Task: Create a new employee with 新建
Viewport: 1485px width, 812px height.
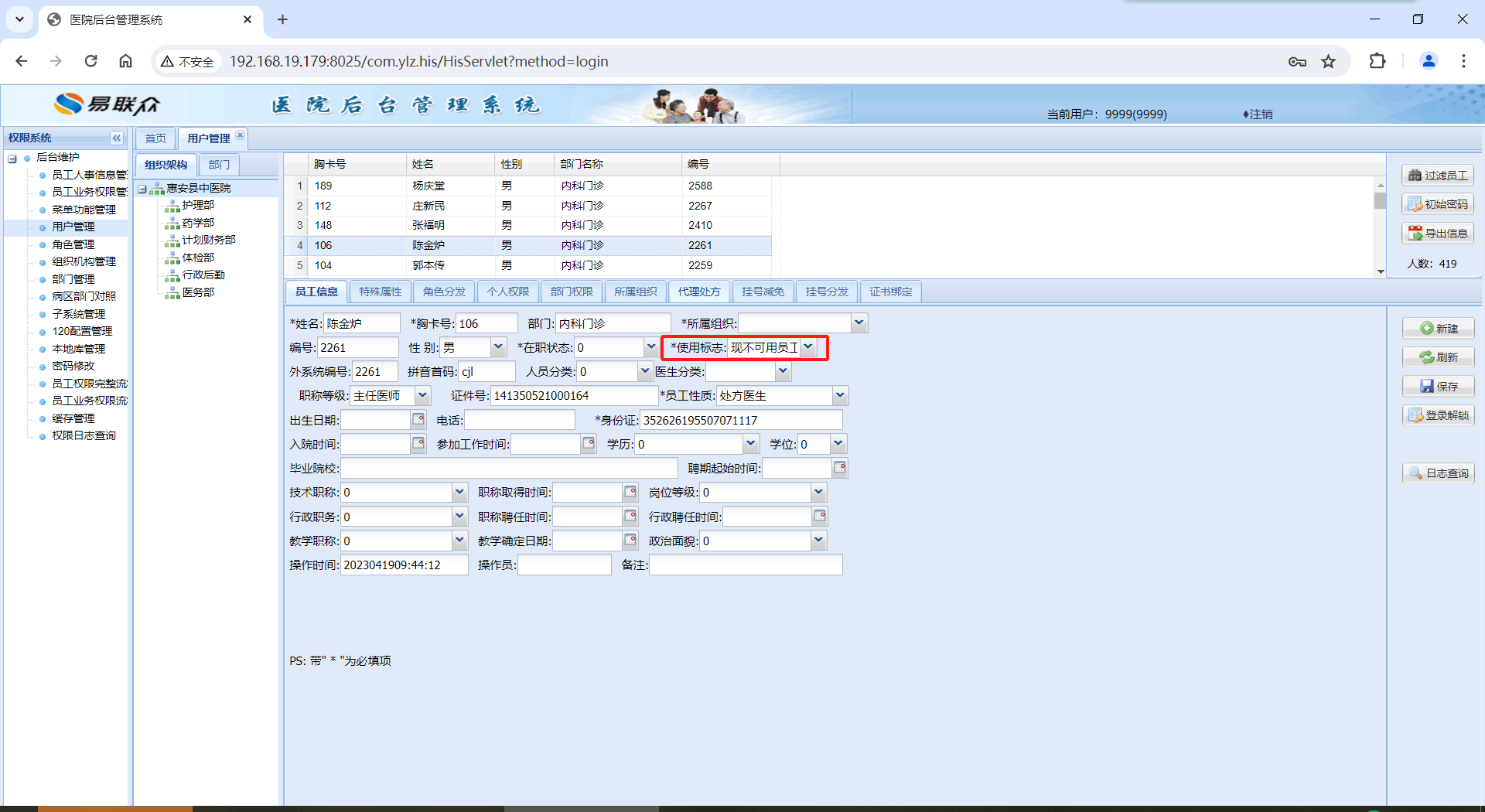Action: tap(1439, 329)
